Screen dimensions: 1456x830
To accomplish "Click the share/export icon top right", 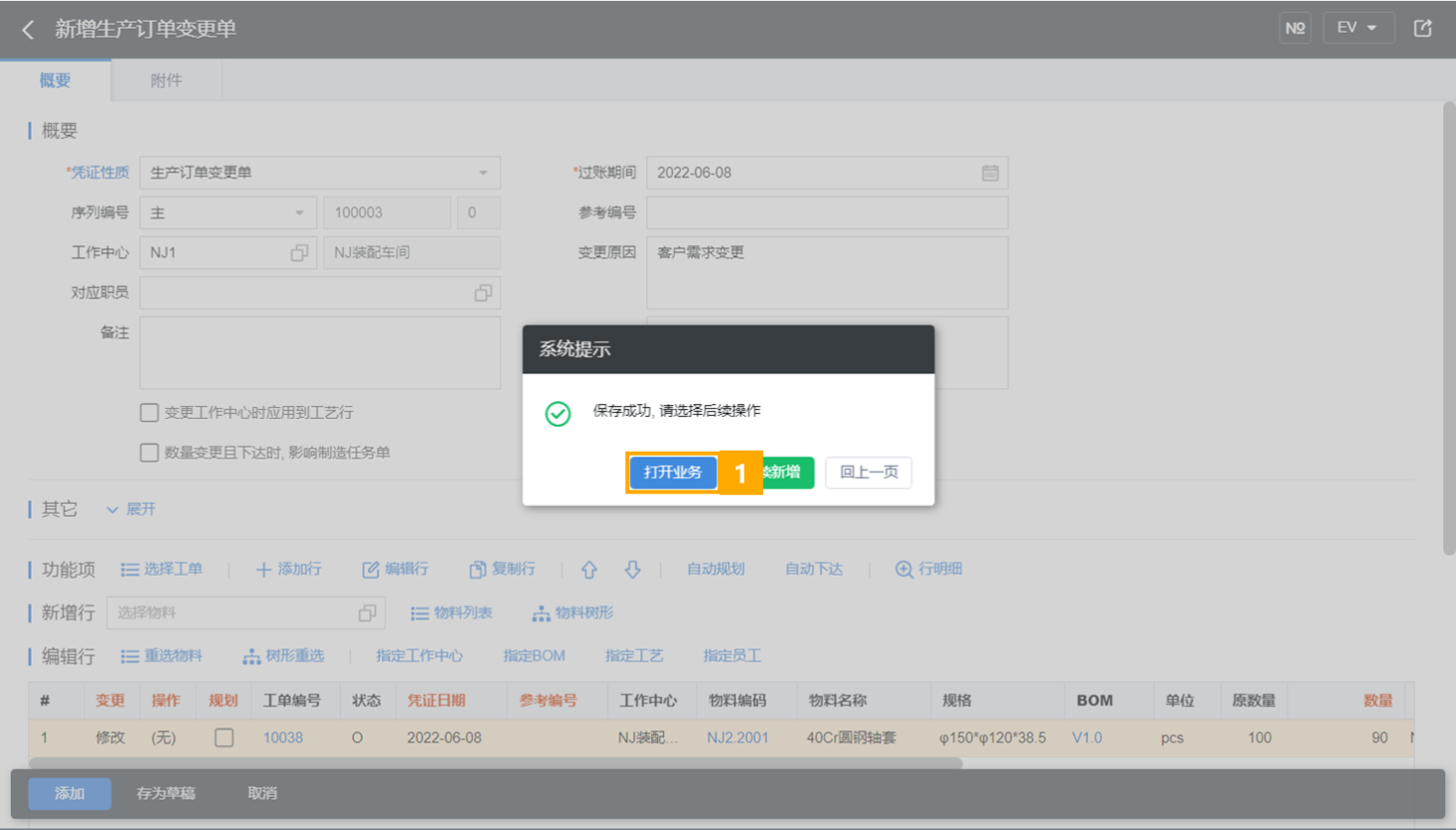I will pyautogui.click(x=1423, y=28).
